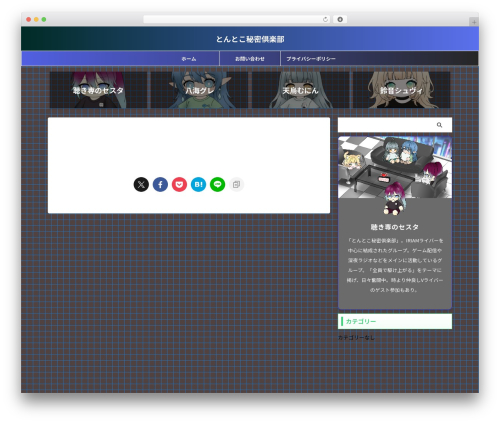Viewport: 500px width, 423px height.
Task: Open the 天烏むにん character banner
Action: 300,90
